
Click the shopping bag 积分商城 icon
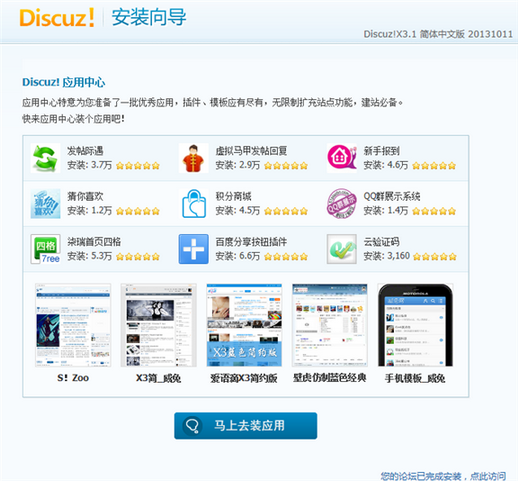pos(194,203)
